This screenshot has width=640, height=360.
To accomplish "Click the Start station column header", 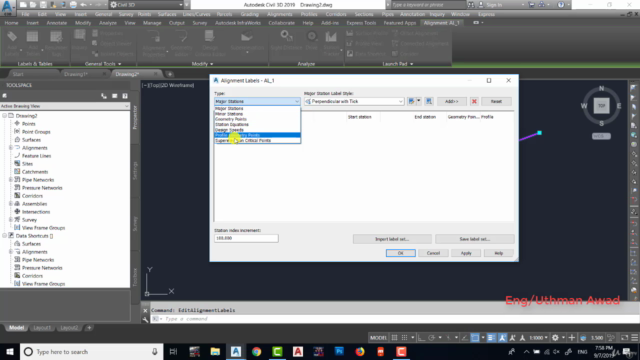I will pos(360,117).
